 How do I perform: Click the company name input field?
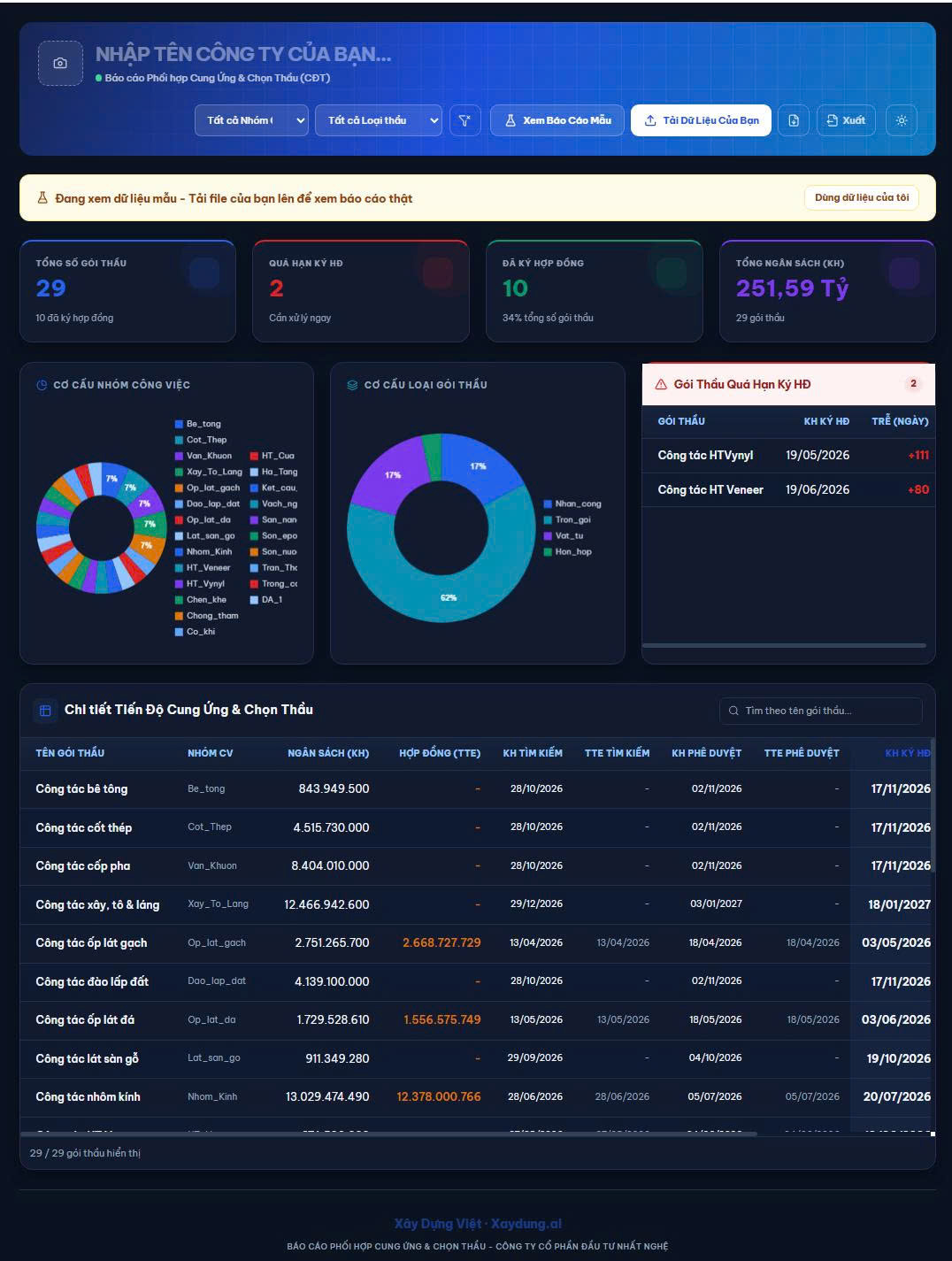(243, 54)
